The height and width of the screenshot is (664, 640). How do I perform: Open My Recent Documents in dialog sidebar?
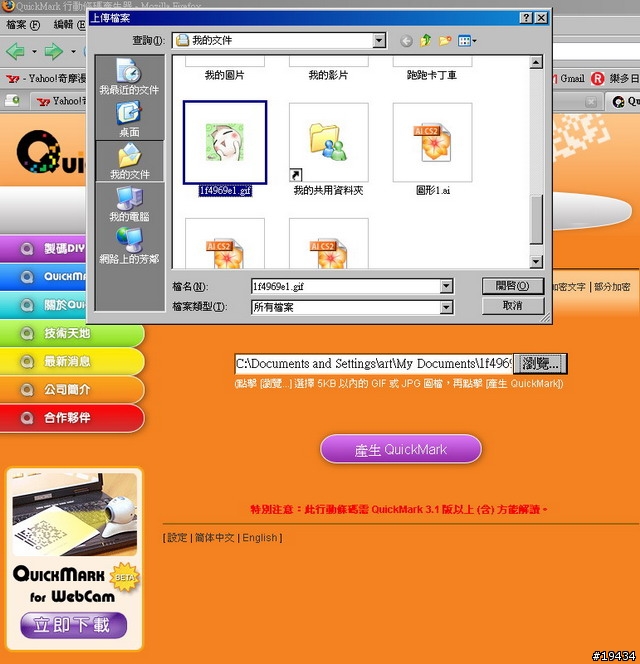129,76
